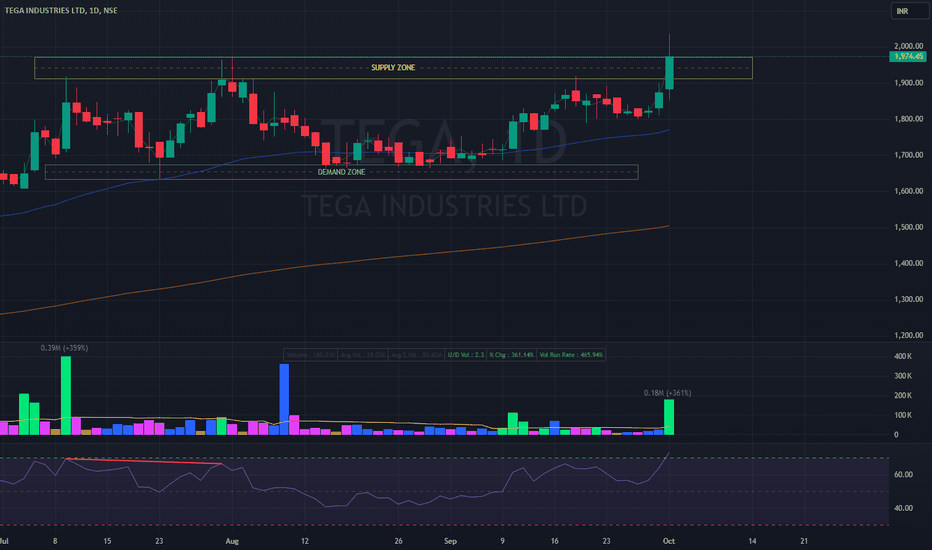The height and width of the screenshot is (550, 932).
Task: Click the latest green volume bar at Oct
Action: point(669,417)
